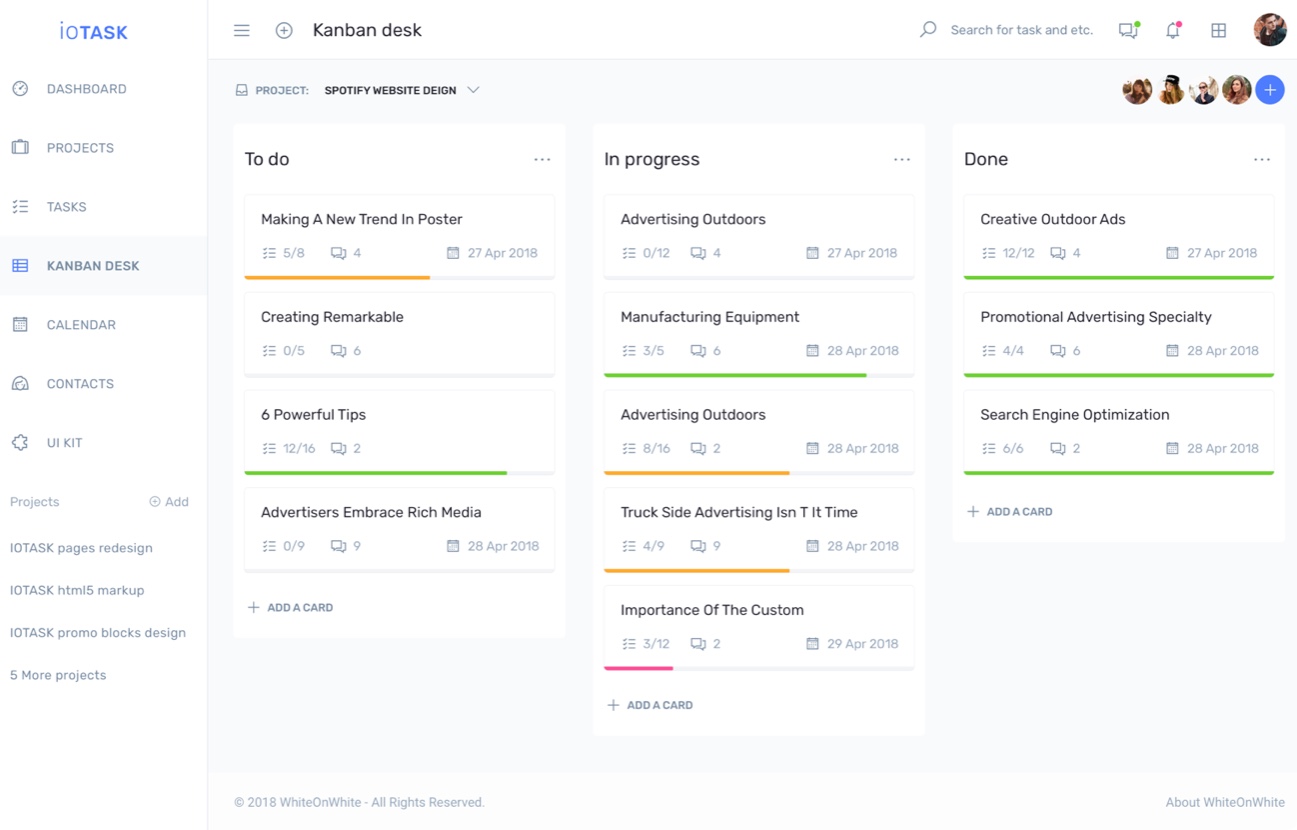
Task: Open the In progress column options menu
Action: point(902,158)
